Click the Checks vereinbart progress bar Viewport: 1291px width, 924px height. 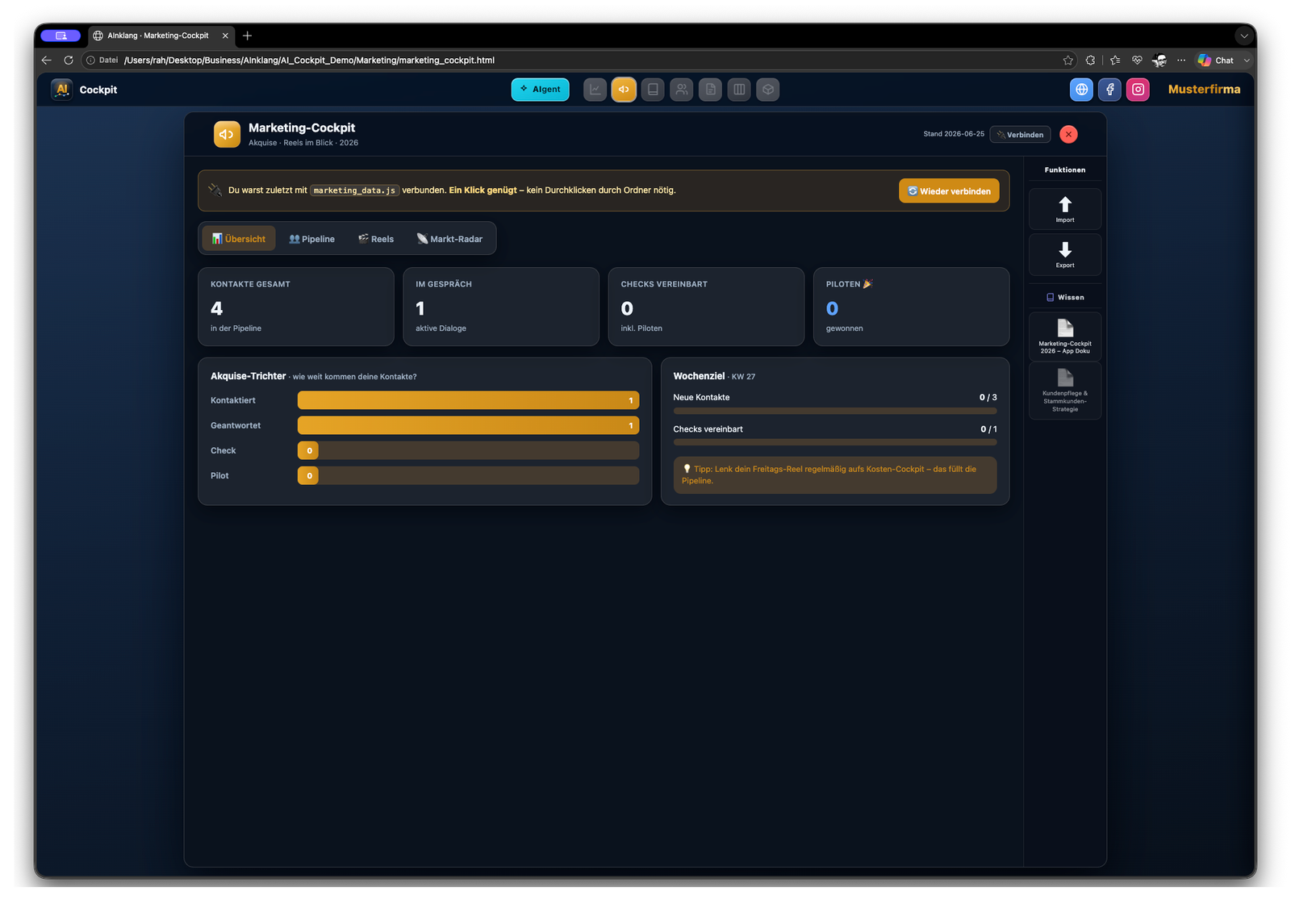[x=835, y=442]
